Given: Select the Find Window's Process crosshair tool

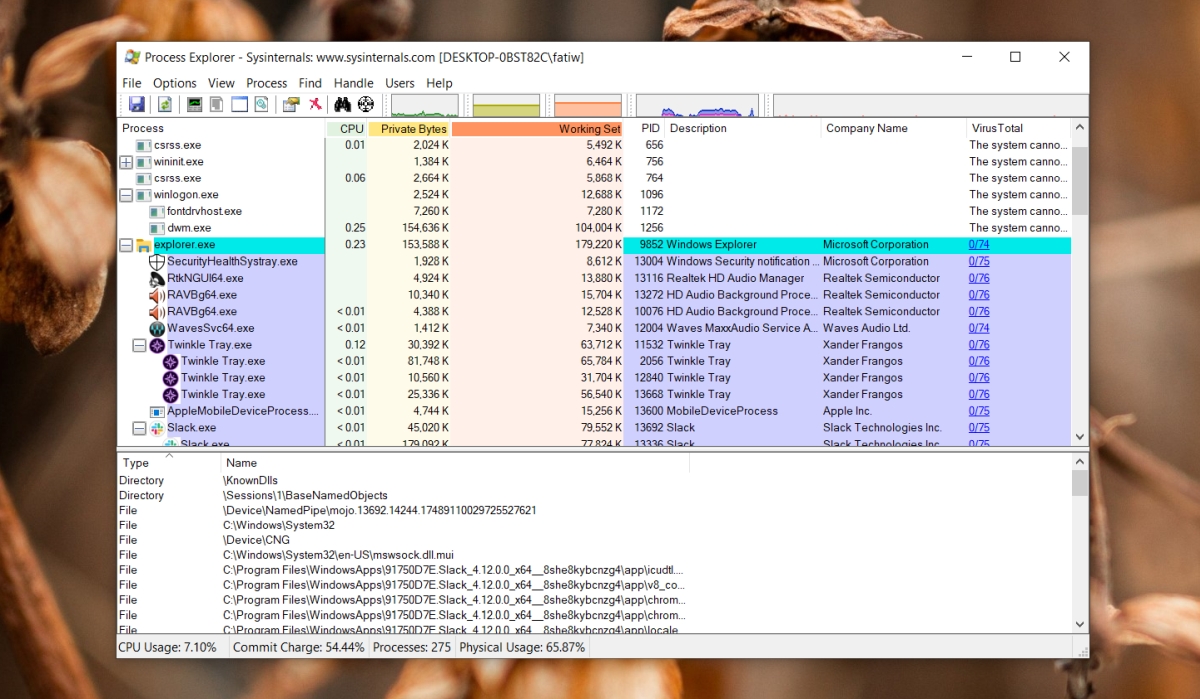Looking at the screenshot, I should point(365,104).
